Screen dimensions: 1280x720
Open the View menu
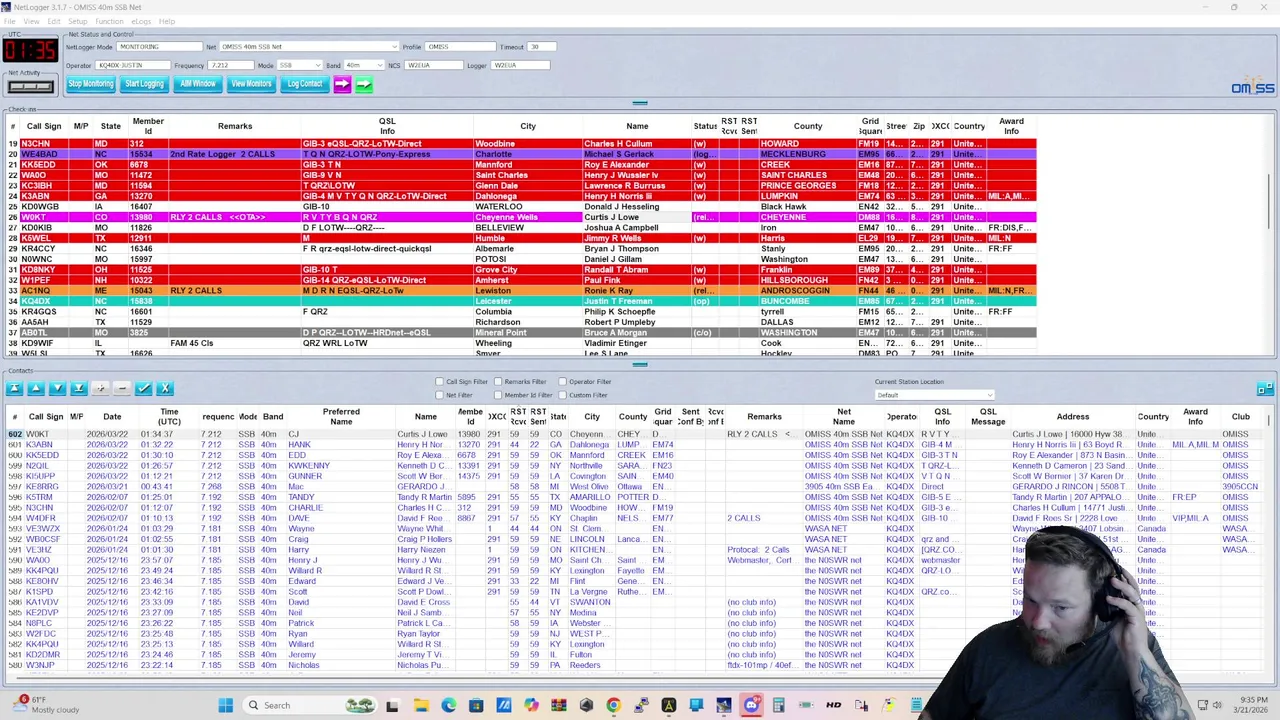point(32,21)
